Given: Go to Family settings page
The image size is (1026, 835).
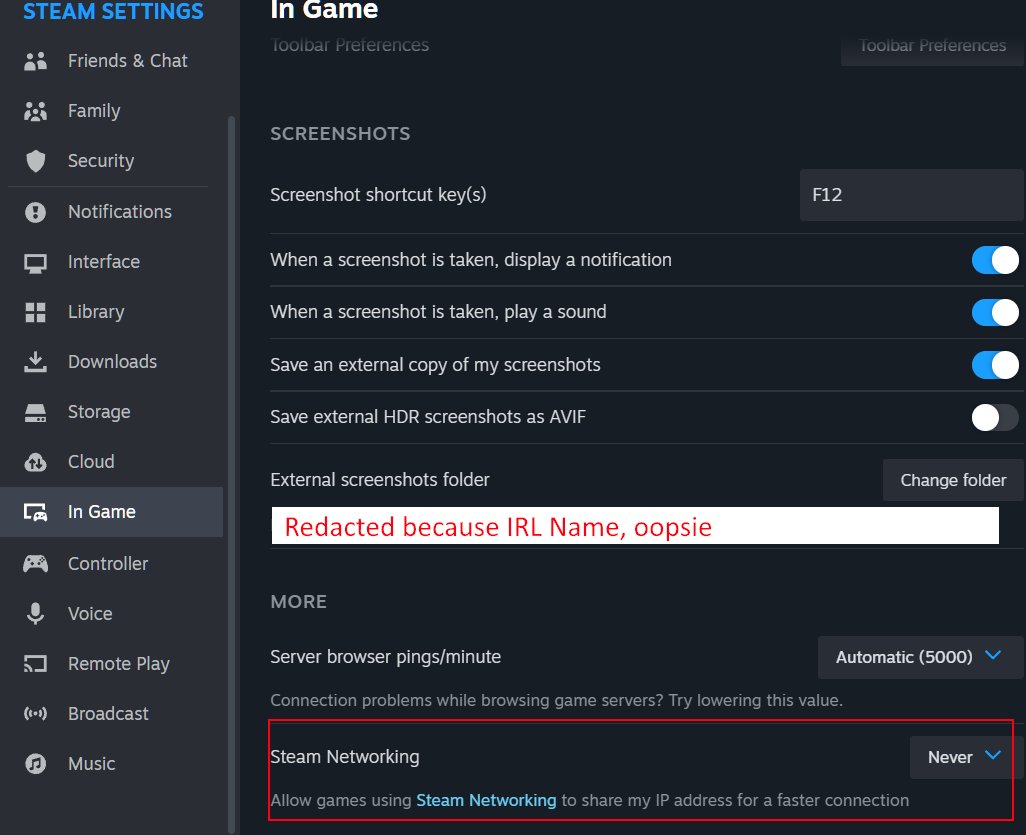Looking at the screenshot, I should pyautogui.click(x=111, y=111).
